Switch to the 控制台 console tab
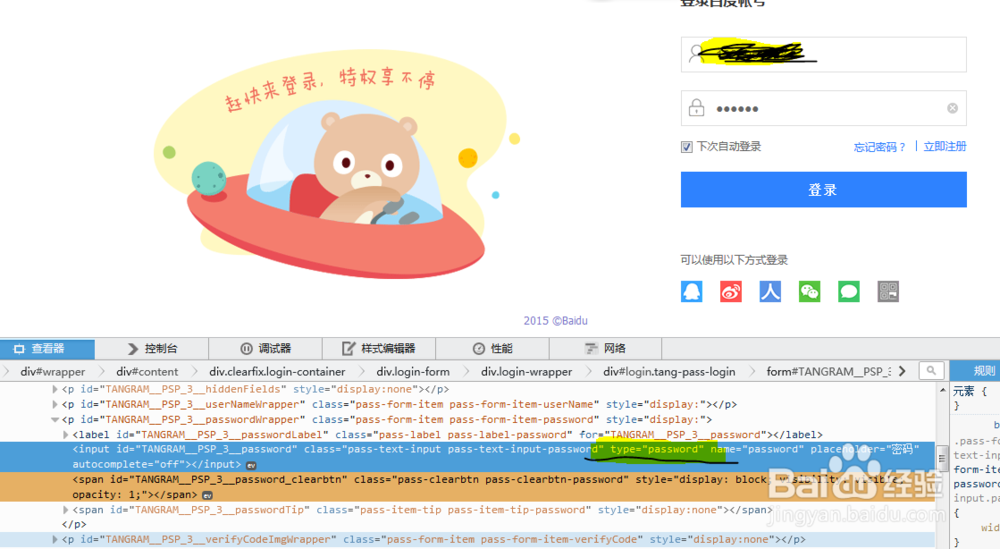The height and width of the screenshot is (549, 1000). tap(152, 349)
